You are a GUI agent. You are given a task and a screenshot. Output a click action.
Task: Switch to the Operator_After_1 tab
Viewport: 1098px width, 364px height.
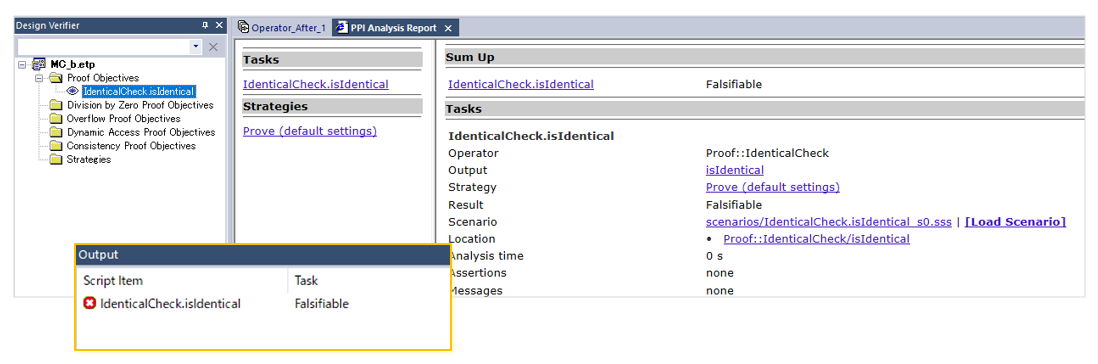click(282, 28)
